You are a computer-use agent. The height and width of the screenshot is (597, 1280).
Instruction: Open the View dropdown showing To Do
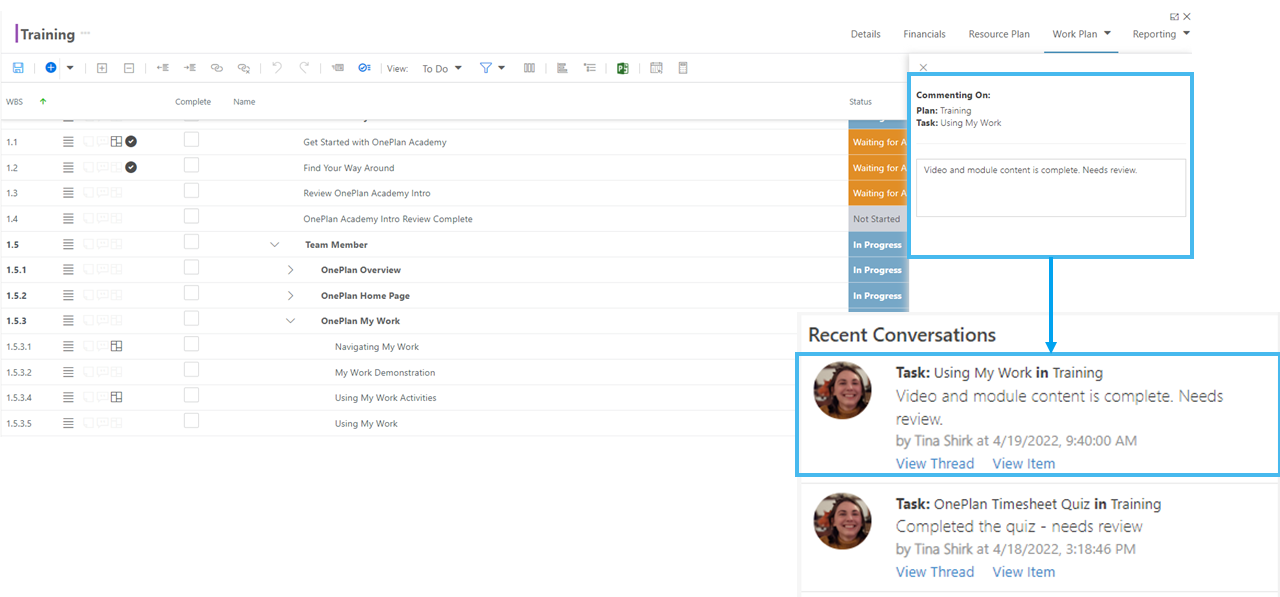[x=441, y=68]
